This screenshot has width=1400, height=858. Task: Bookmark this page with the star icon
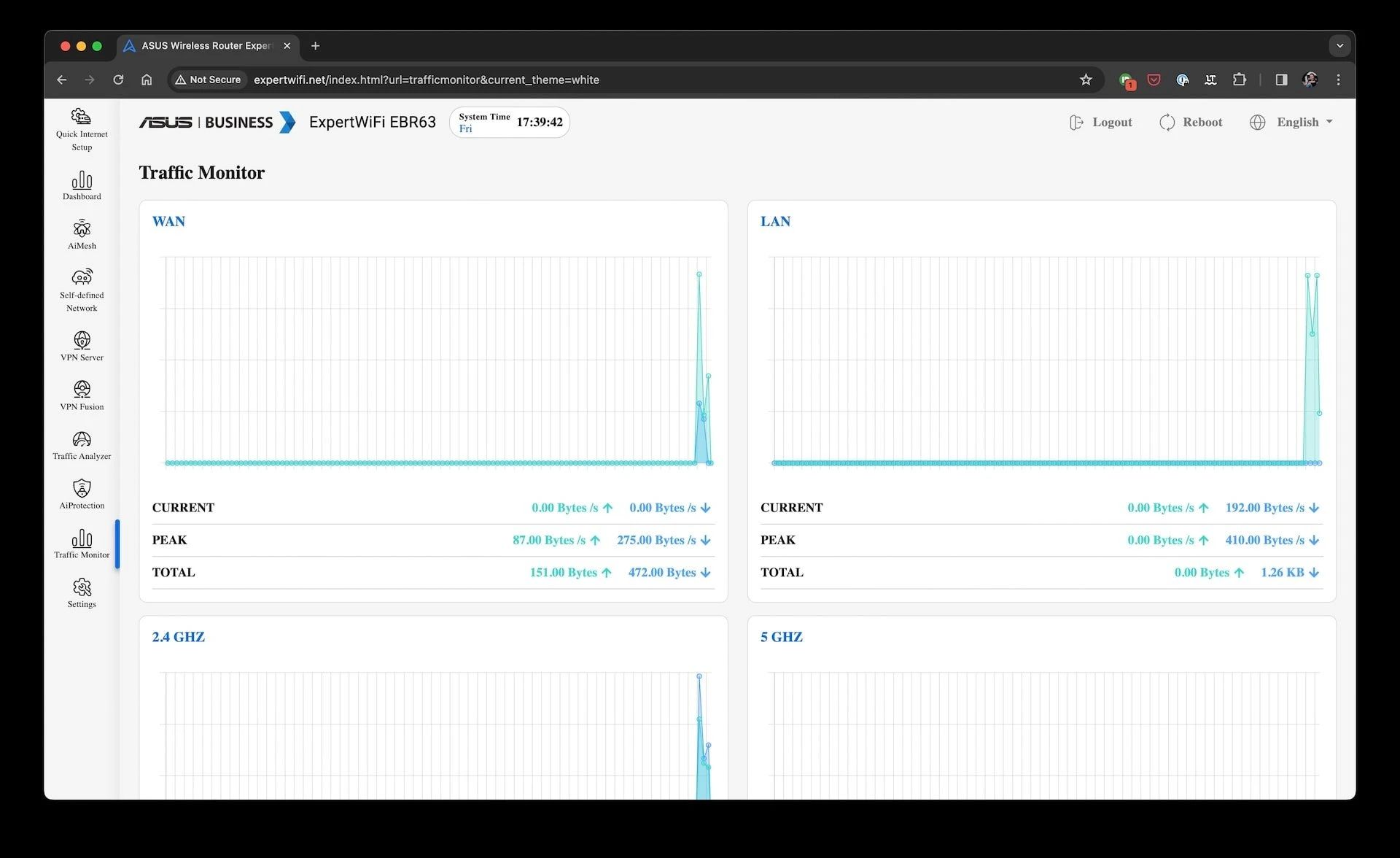tap(1086, 80)
